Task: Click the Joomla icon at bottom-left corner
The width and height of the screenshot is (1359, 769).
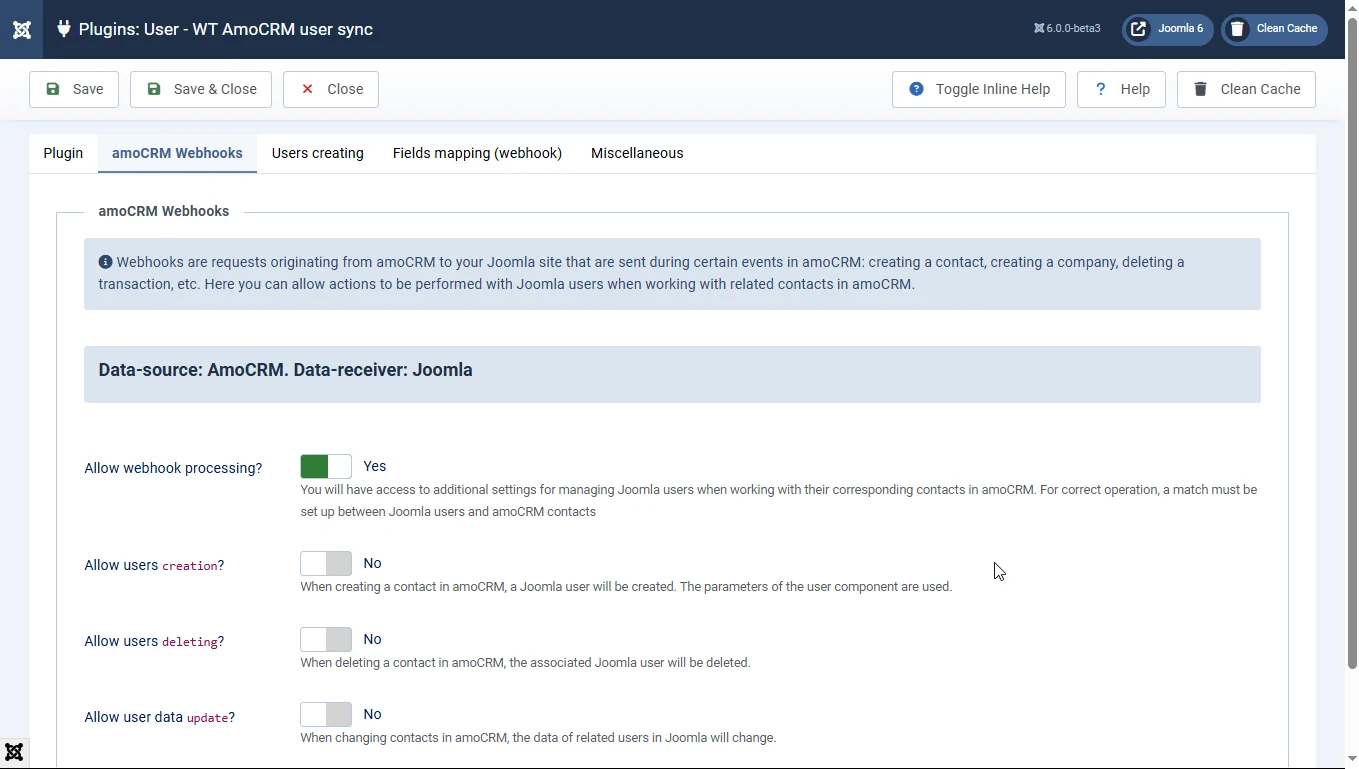Action: [x=14, y=752]
